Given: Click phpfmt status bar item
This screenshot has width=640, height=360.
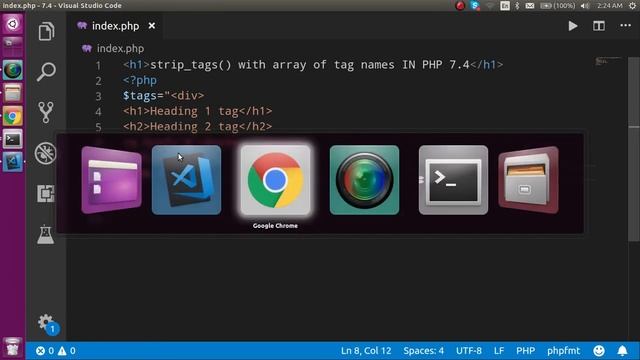Looking at the screenshot, I should pos(563,351).
